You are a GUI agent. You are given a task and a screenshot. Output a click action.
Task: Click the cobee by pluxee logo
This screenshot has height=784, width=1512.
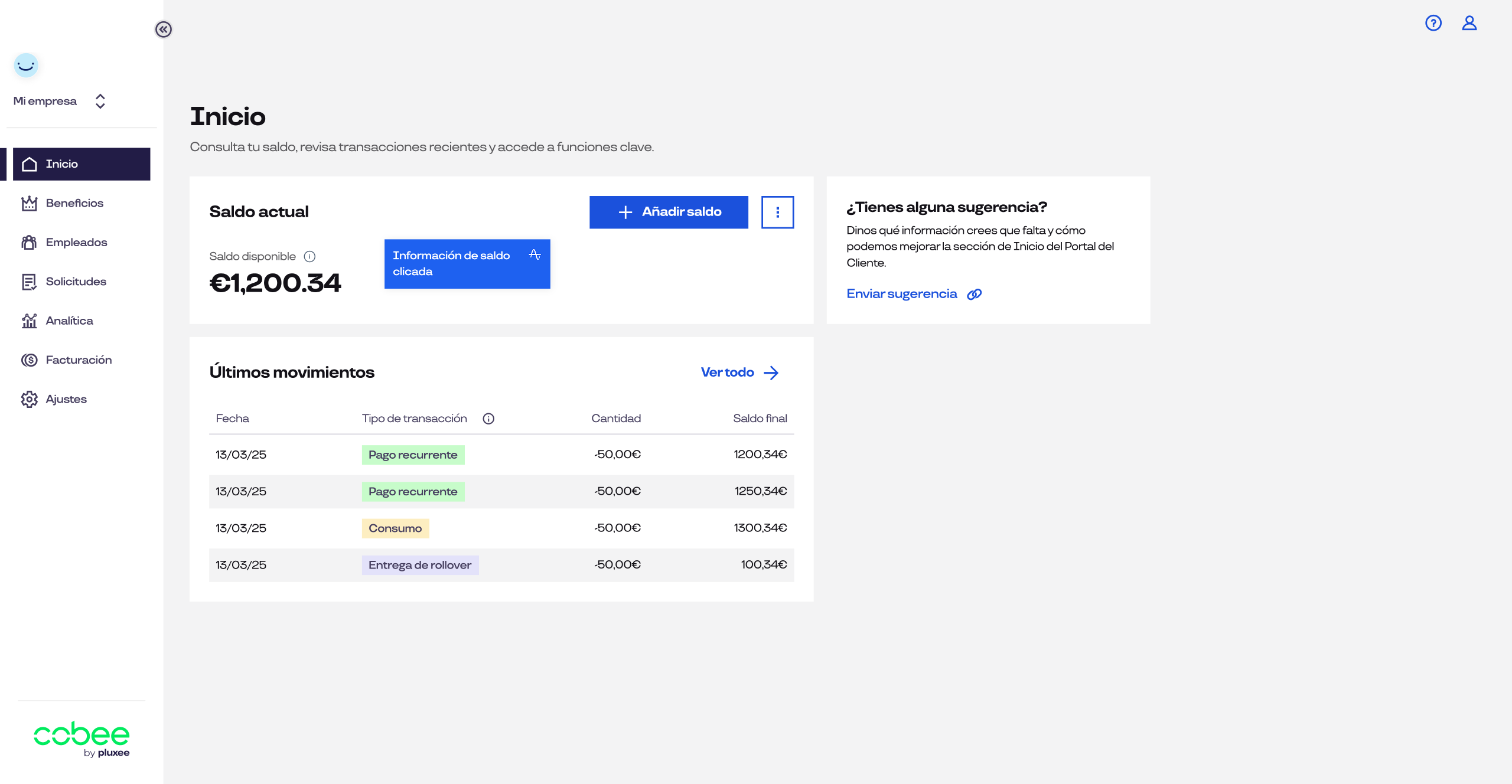tap(82, 739)
